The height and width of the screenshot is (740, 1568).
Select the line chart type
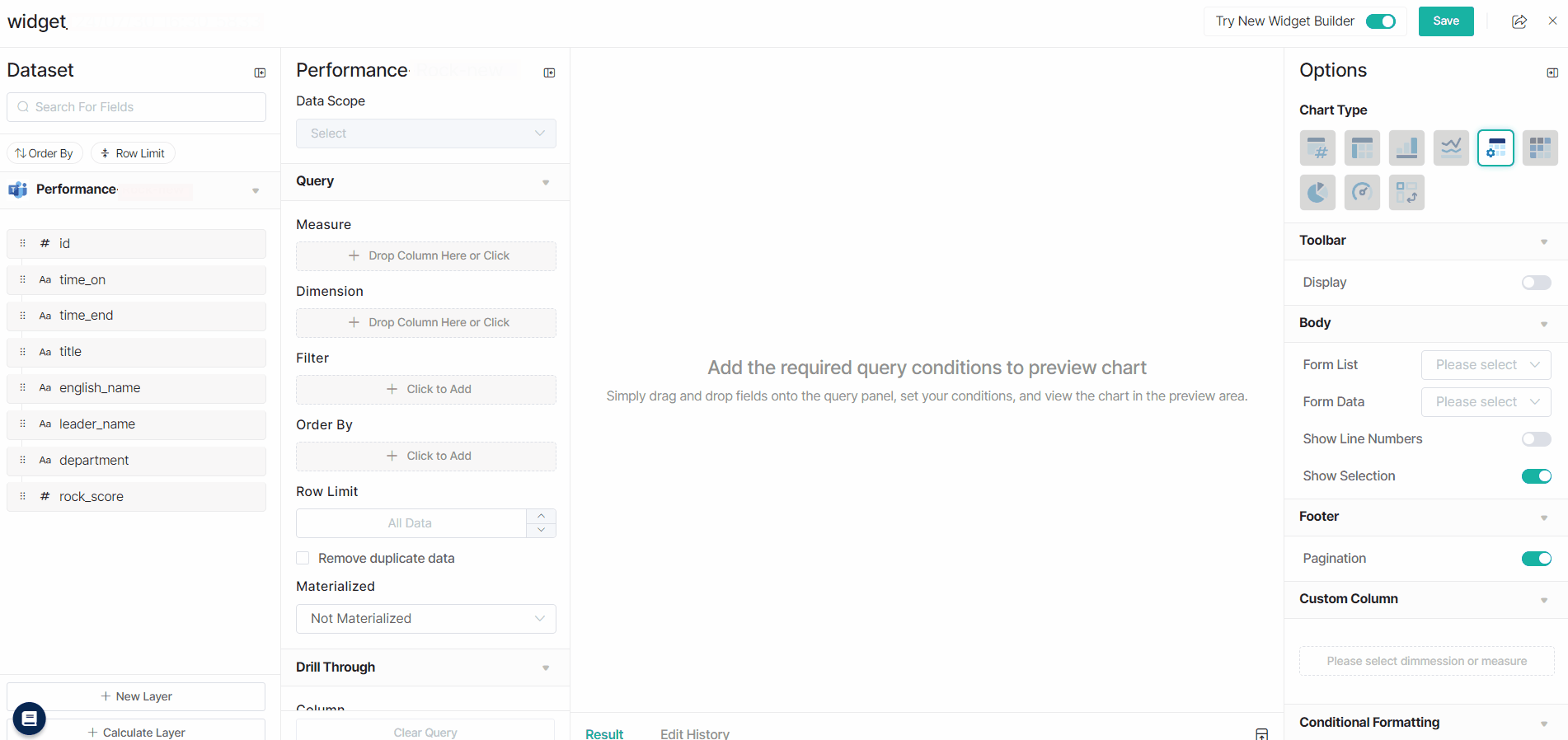pos(1451,148)
